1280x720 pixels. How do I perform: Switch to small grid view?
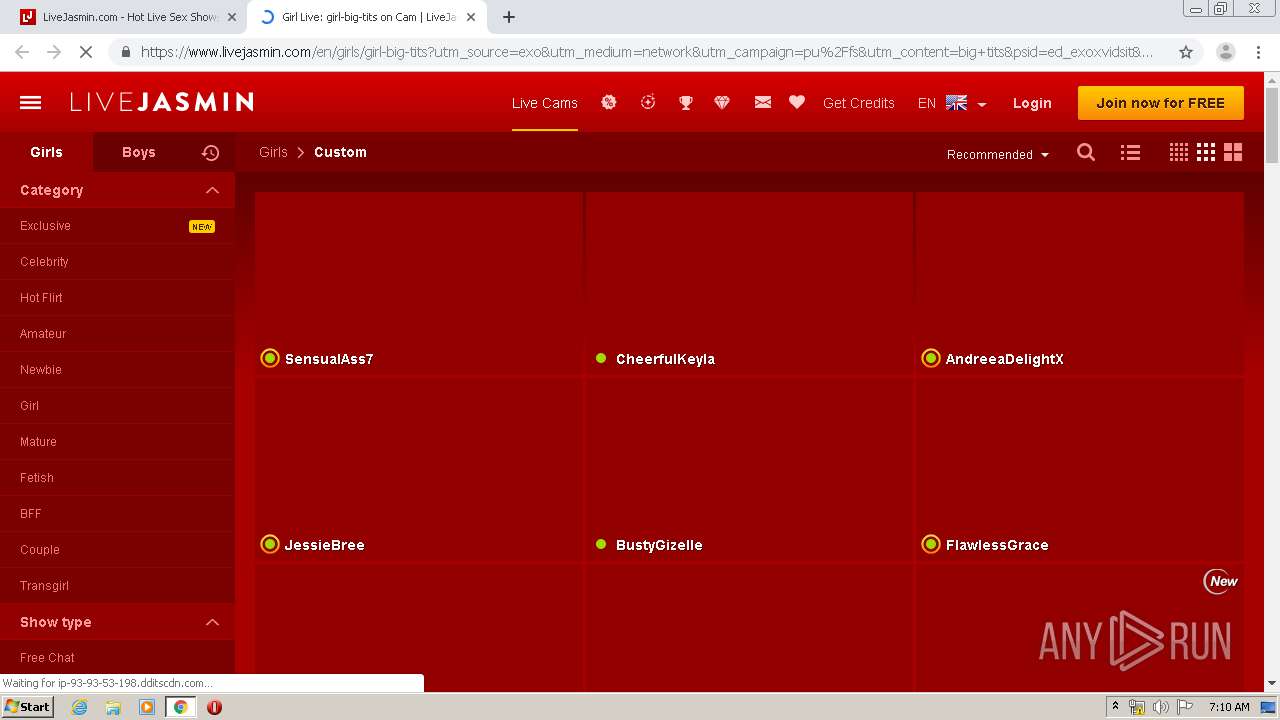pyautogui.click(x=1179, y=152)
